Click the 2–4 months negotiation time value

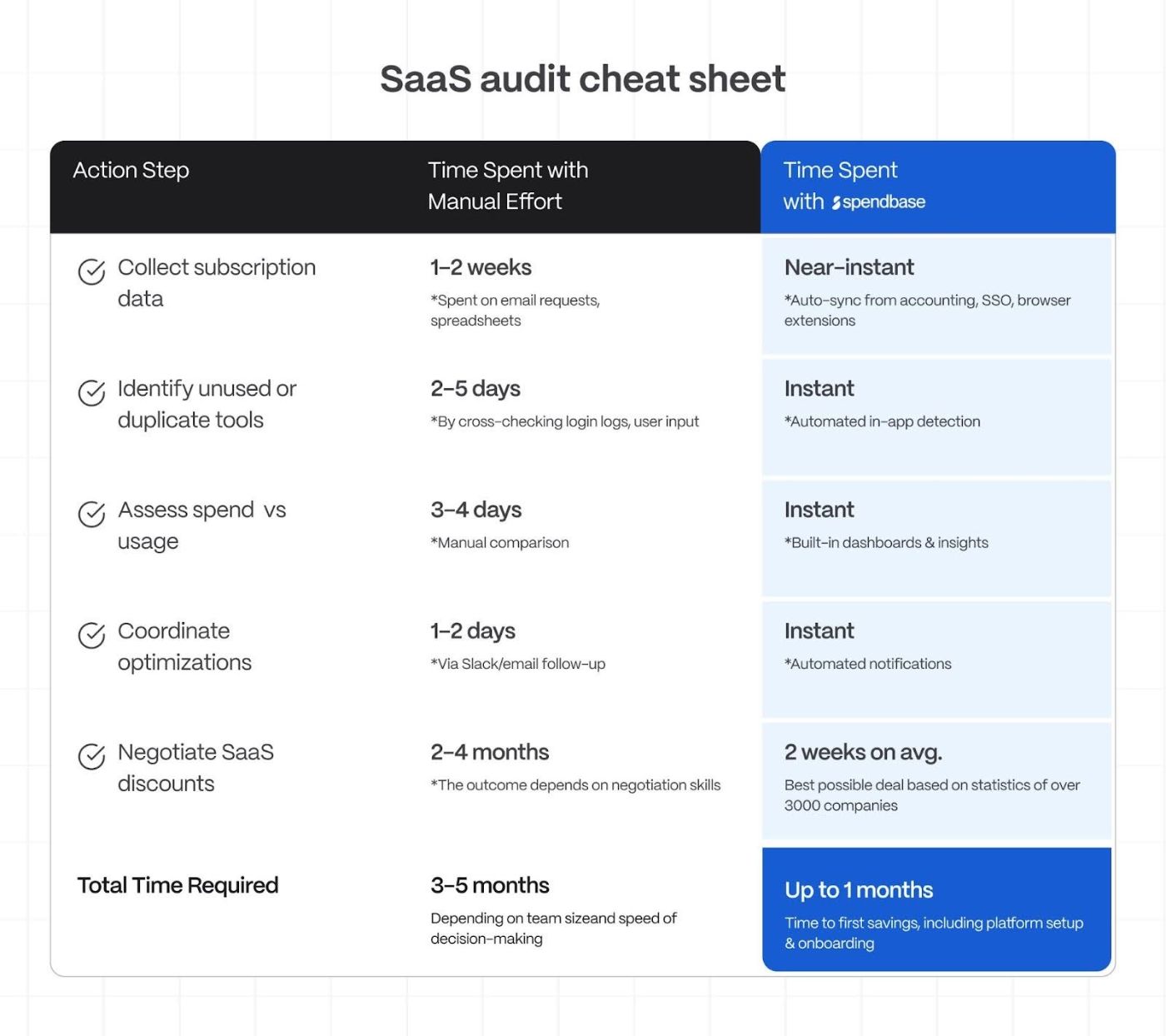tap(490, 753)
